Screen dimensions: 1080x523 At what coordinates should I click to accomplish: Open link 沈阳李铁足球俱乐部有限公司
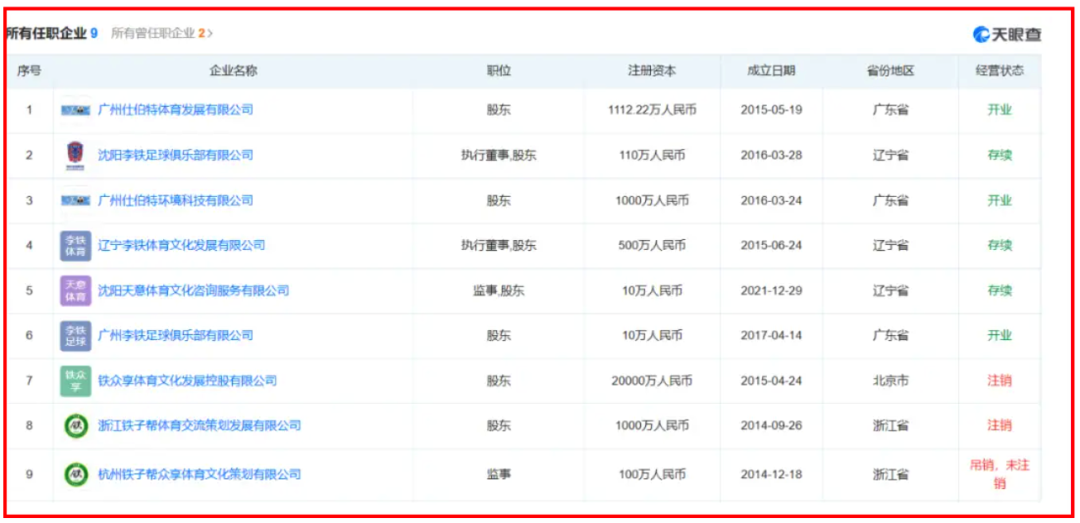176,155
